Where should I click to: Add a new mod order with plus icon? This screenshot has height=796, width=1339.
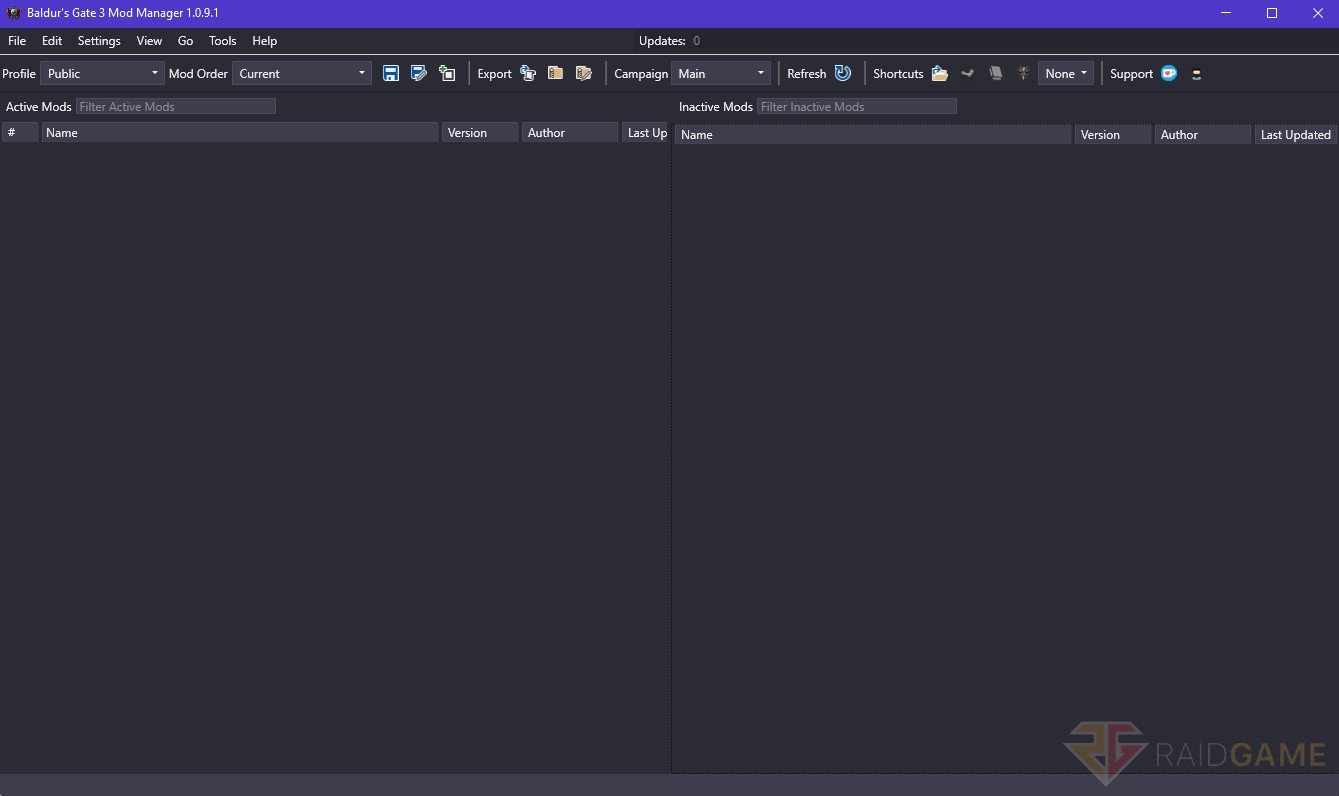tap(447, 73)
